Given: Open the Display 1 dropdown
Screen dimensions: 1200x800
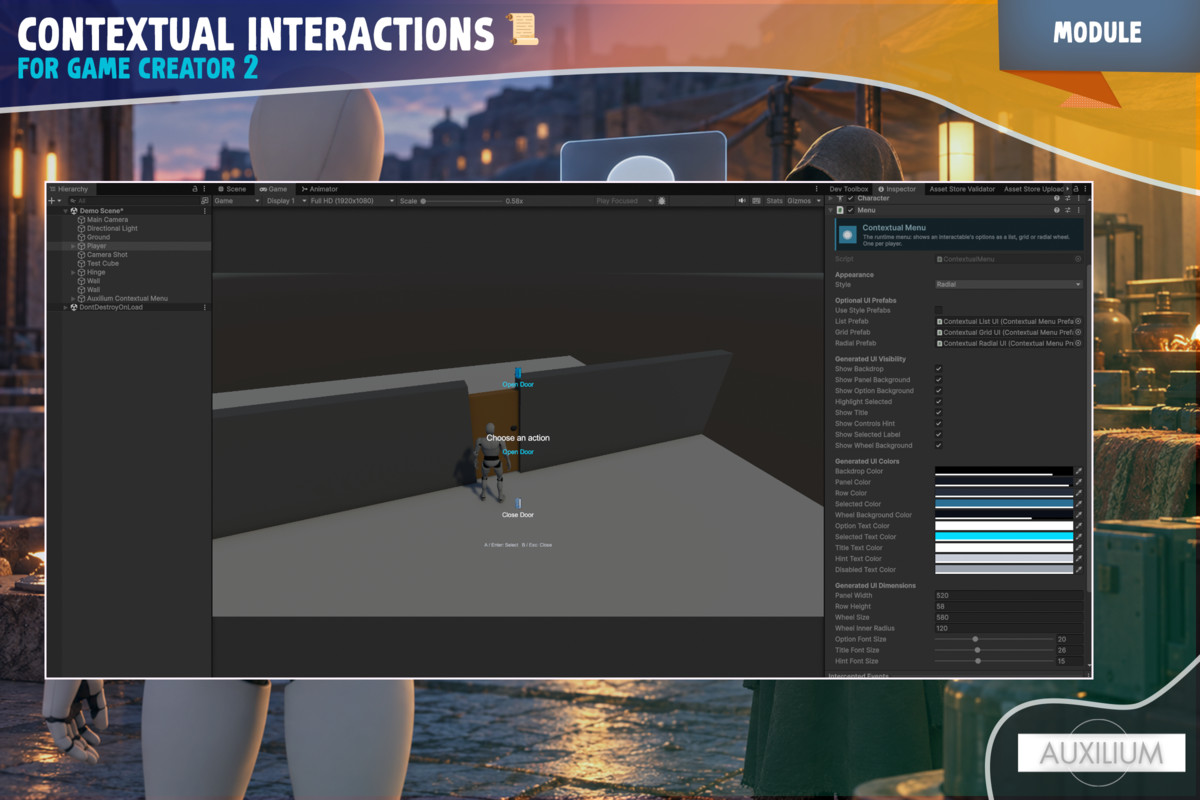Looking at the screenshot, I should coord(284,201).
